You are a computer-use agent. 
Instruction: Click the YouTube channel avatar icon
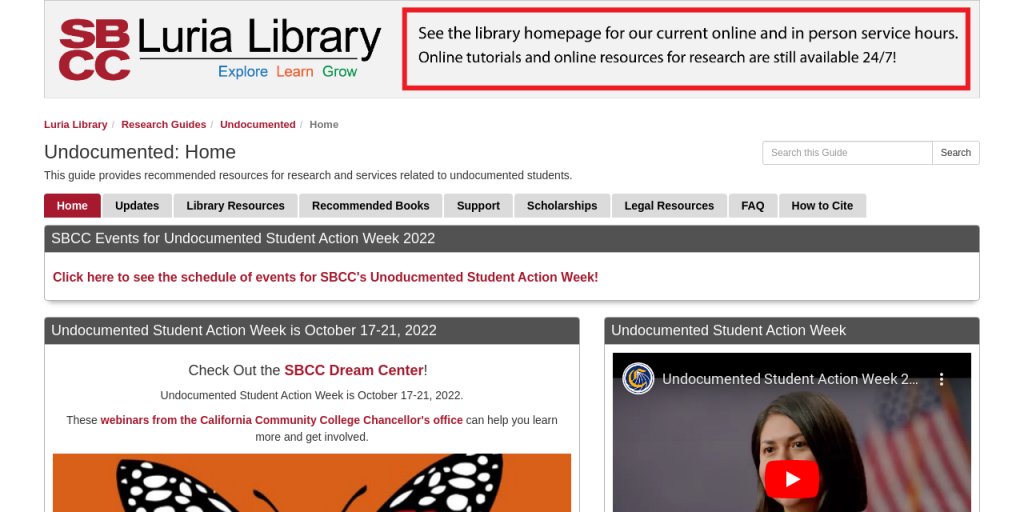pyautogui.click(x=638, y=379)
